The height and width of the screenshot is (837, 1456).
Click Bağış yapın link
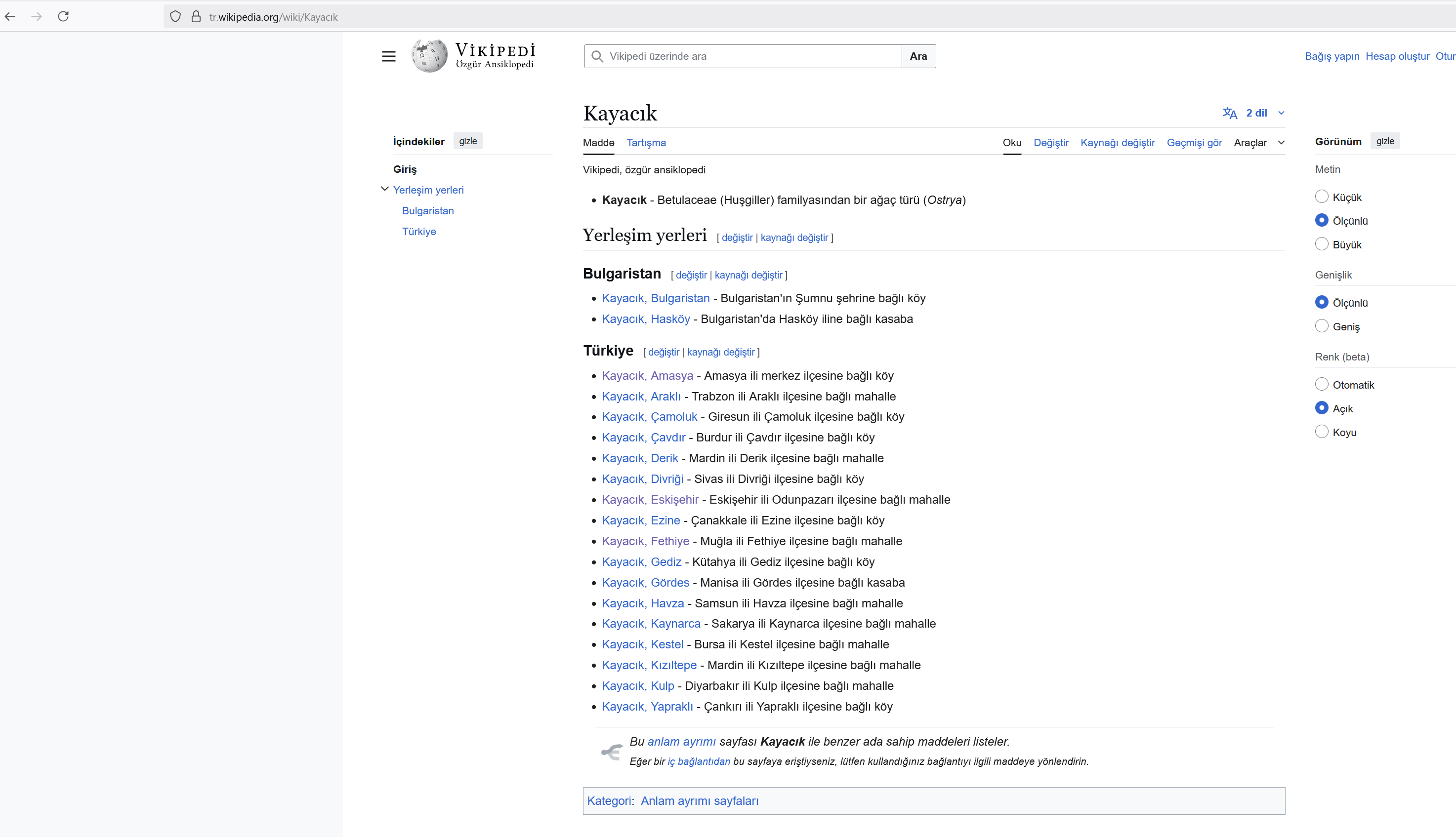click(1332, 56)
